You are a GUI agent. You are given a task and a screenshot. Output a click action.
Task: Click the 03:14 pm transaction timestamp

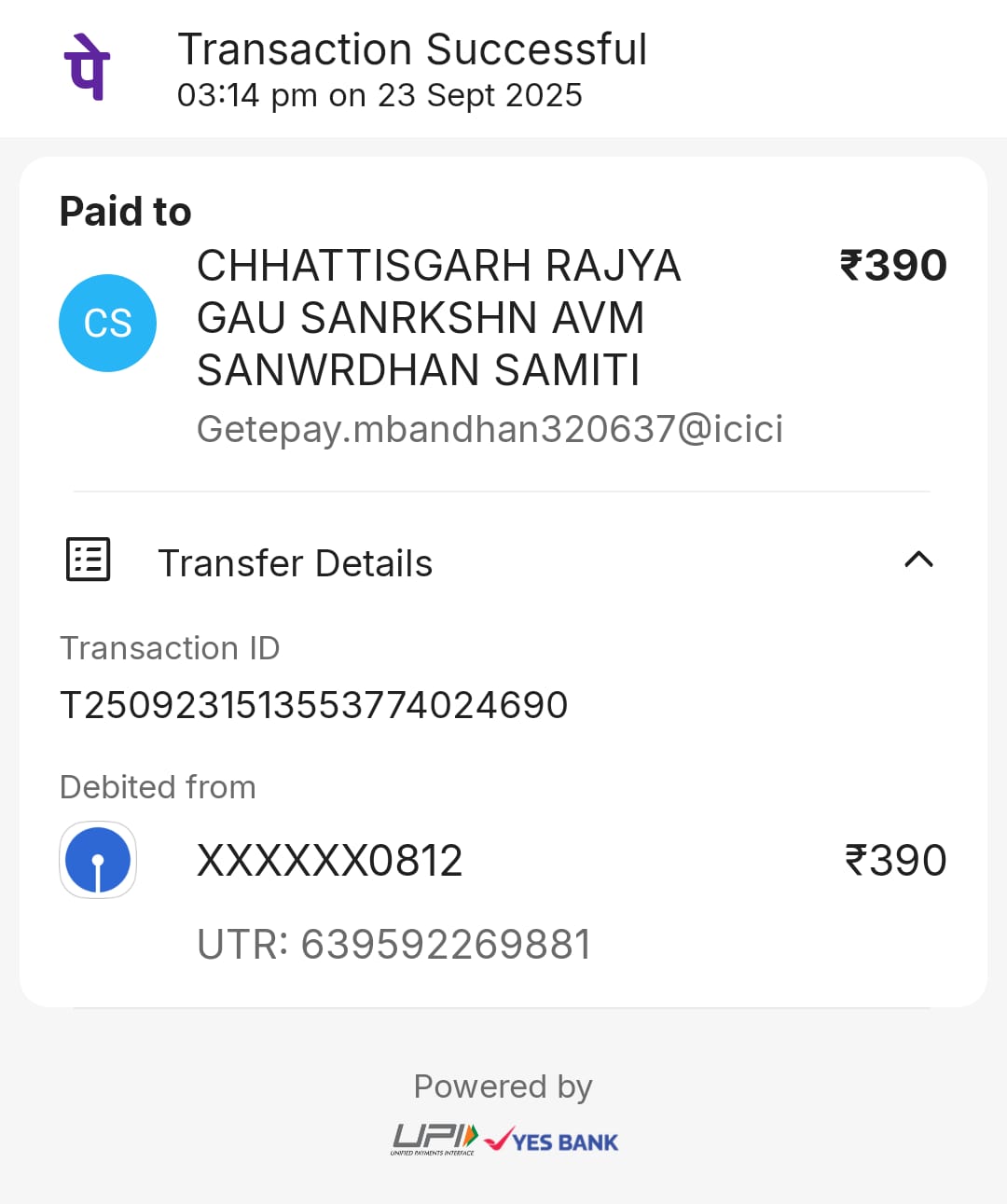(x=379, y=95)
